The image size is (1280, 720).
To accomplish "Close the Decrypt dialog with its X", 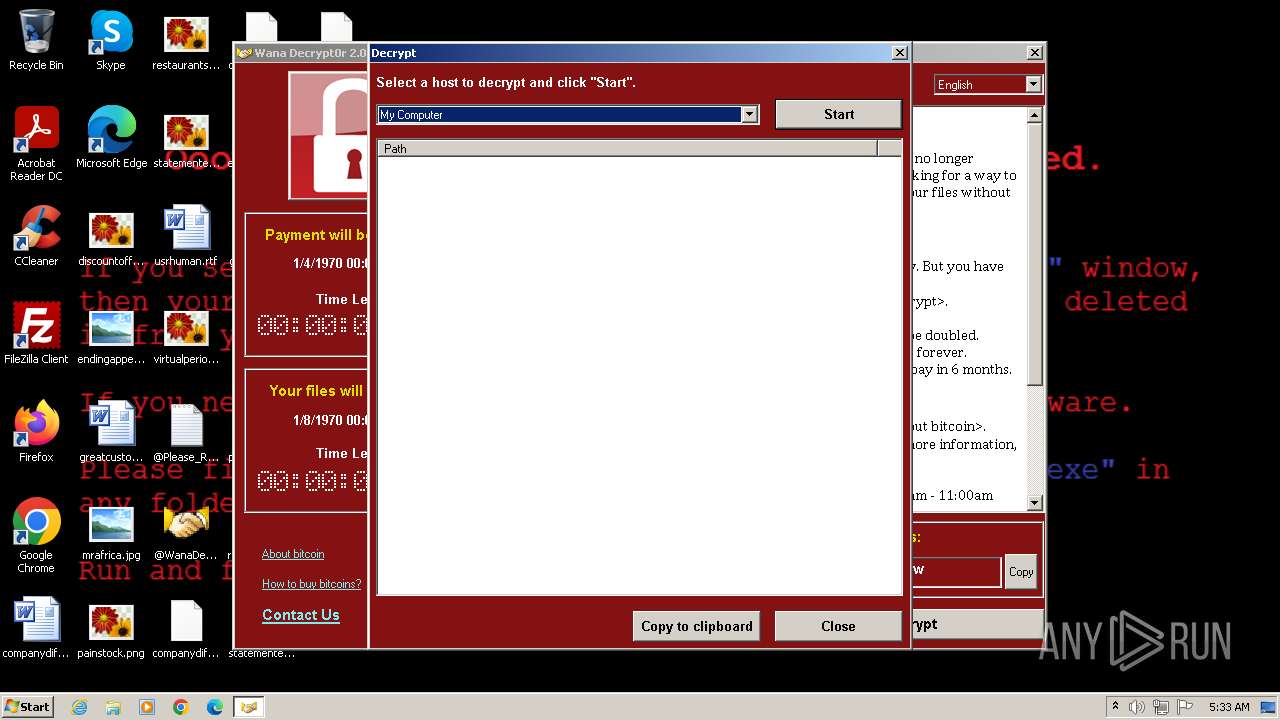I will point(899,53).
